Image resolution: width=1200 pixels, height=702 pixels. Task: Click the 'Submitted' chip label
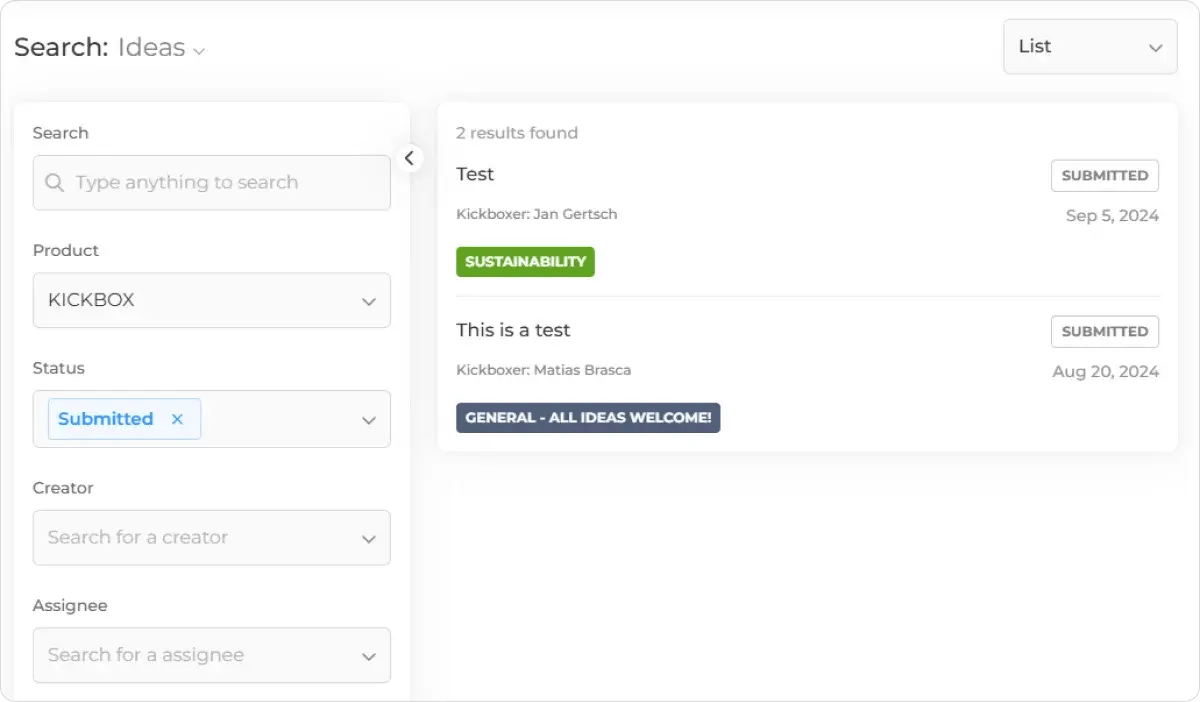(105, 419)
